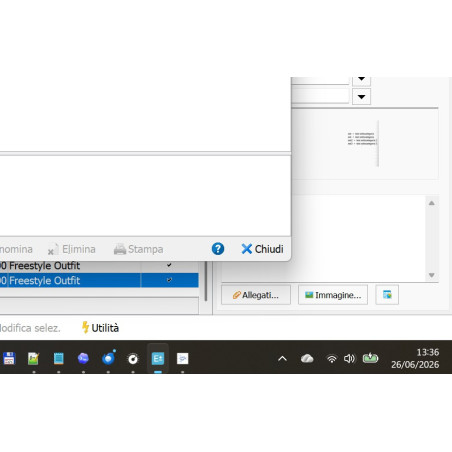Image resolution: width=452 pixels, height=452 pixels.
Task: Open the floppy disk app in the taskbar
Action: (9, 359)
